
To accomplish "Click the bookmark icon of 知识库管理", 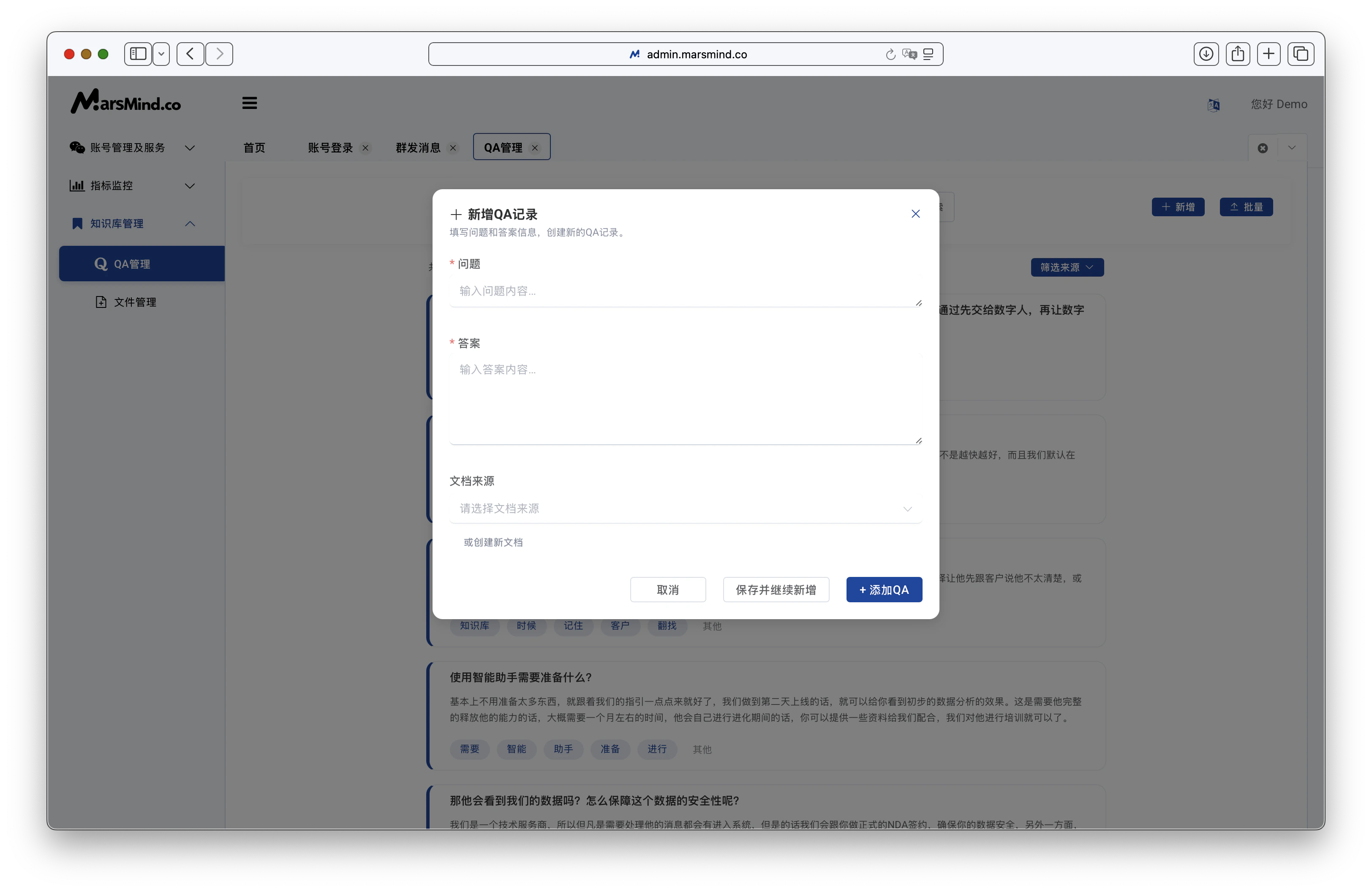I will [x=77, y=223].
